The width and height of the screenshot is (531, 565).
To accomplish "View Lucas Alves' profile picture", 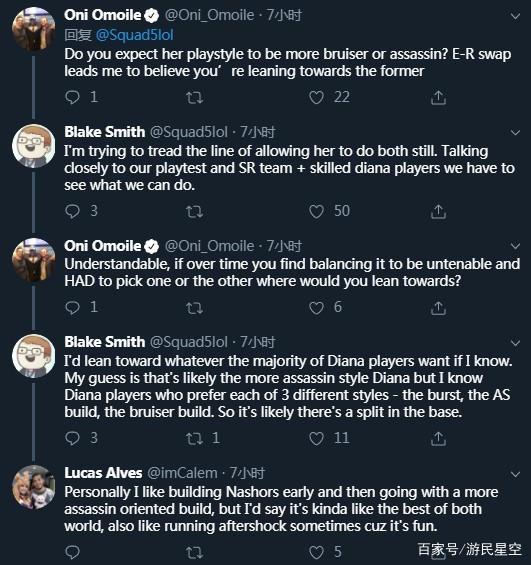I will (x=34, y=487).
